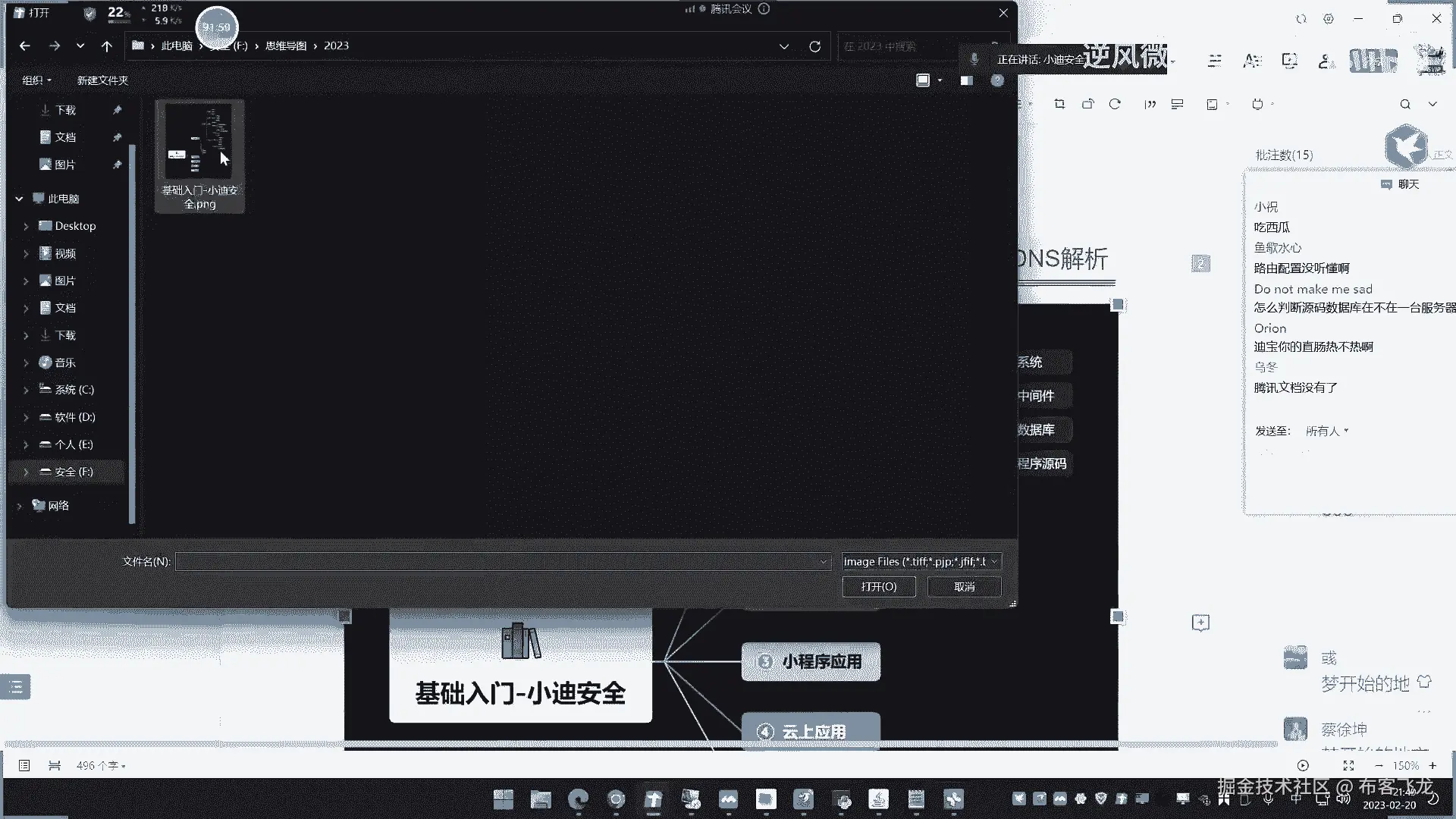Toggle the preview pane icon
The image size is (1456, 819).
(966, 80)
